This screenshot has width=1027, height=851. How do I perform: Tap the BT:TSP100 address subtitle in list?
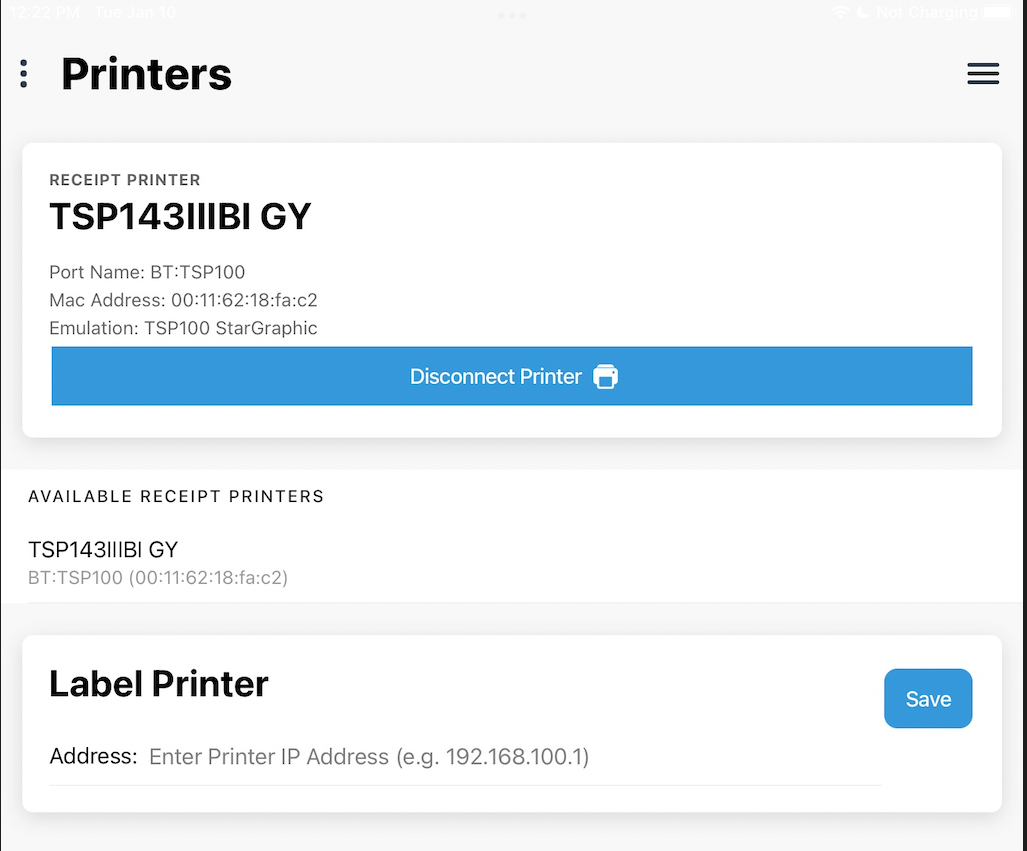coord(158,577)
